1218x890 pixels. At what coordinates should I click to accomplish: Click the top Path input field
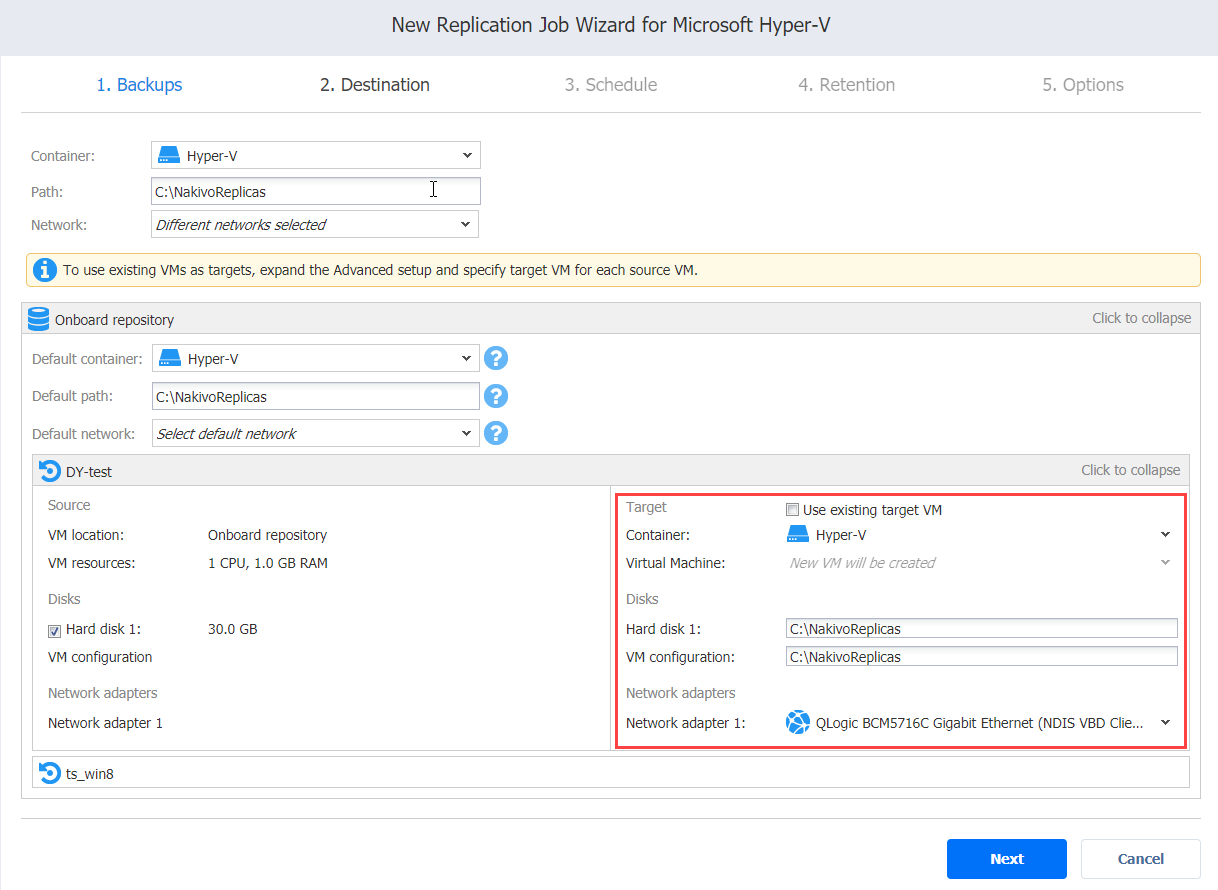(x=316, y=191)
